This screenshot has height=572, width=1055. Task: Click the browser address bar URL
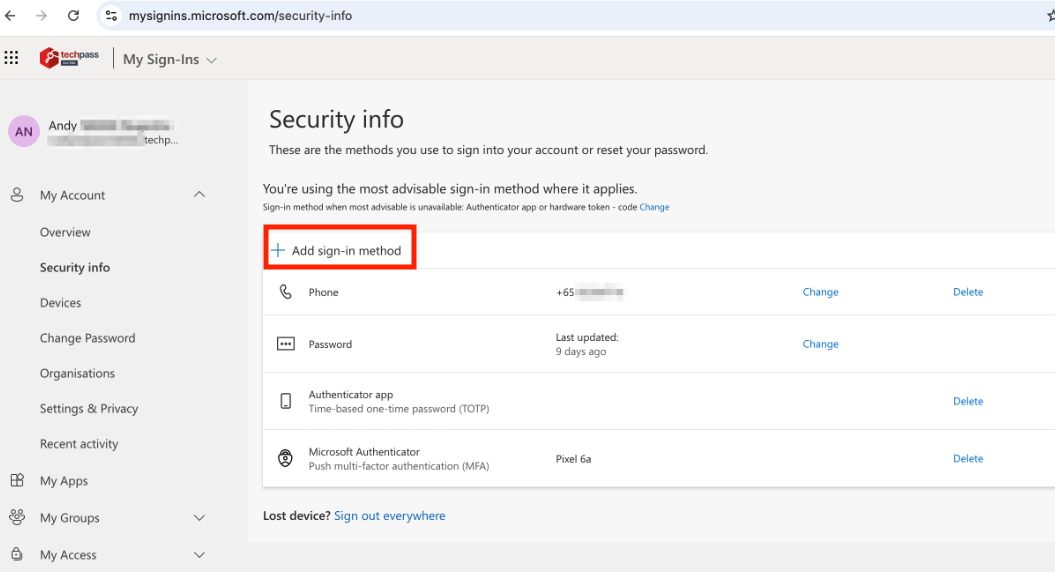240,16
